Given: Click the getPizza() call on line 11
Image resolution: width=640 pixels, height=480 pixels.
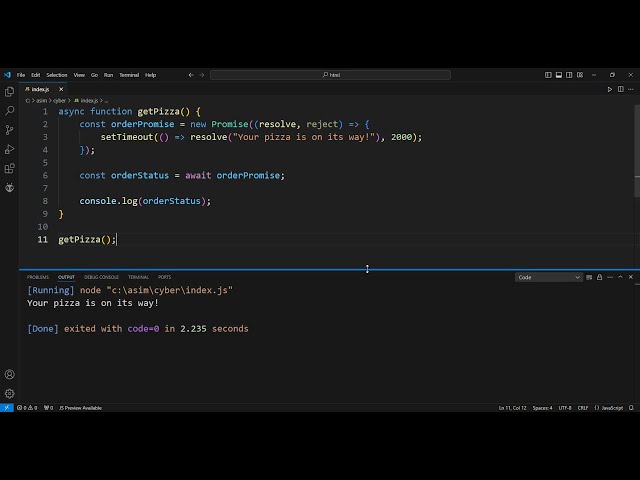Looking at the screenshot, I should [87, 240].
